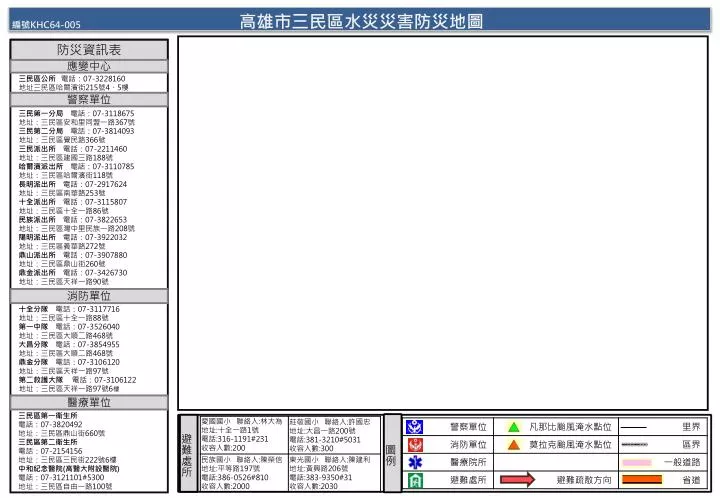Click the 三民派出所 phone 07-2211460 row
720x498 pixels.
[x=73, y=149]
